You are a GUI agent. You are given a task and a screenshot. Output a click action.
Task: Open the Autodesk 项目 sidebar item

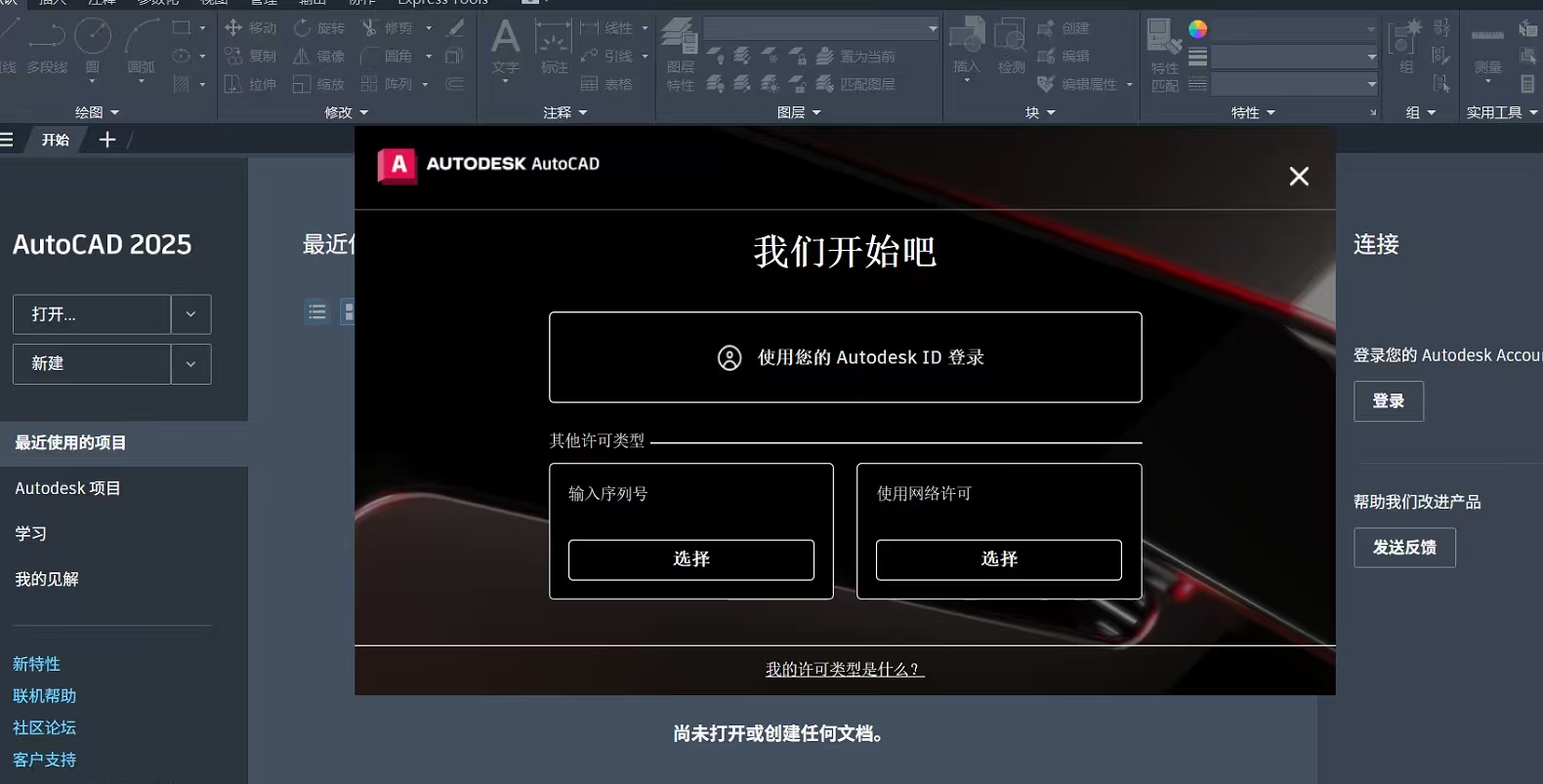click(67, 488)
